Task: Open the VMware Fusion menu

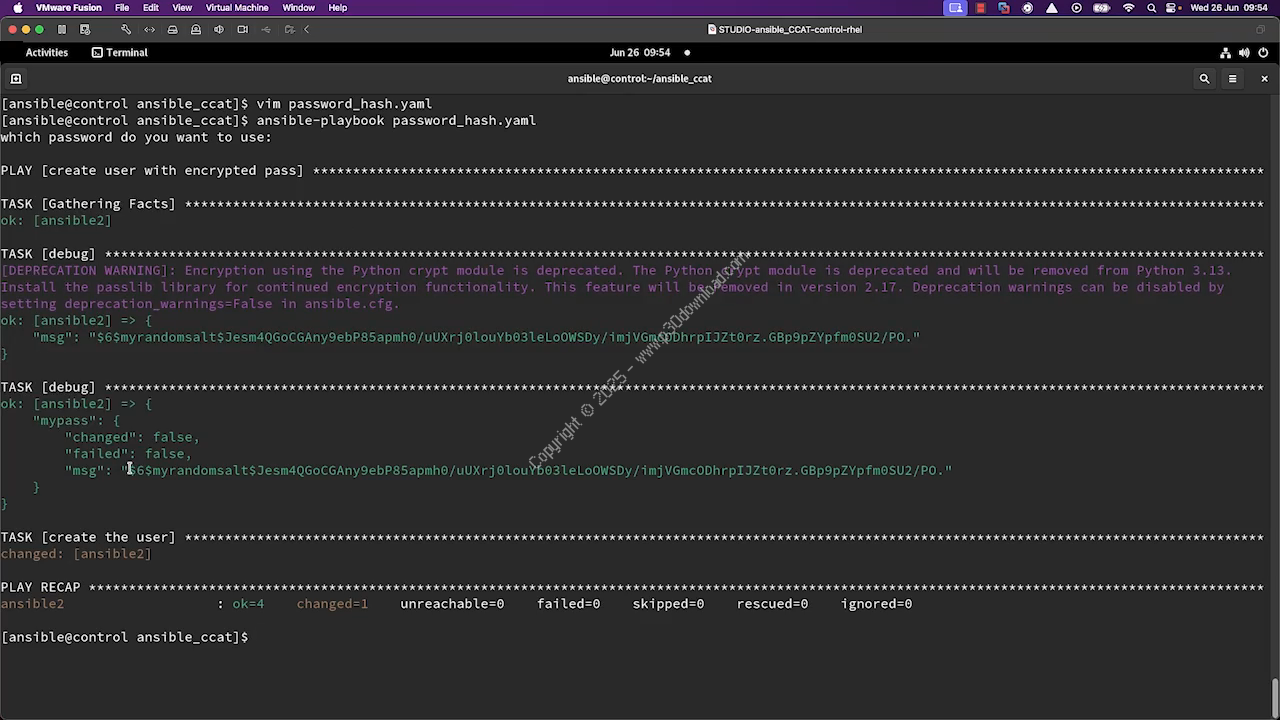Action: [x=68, y=8]
